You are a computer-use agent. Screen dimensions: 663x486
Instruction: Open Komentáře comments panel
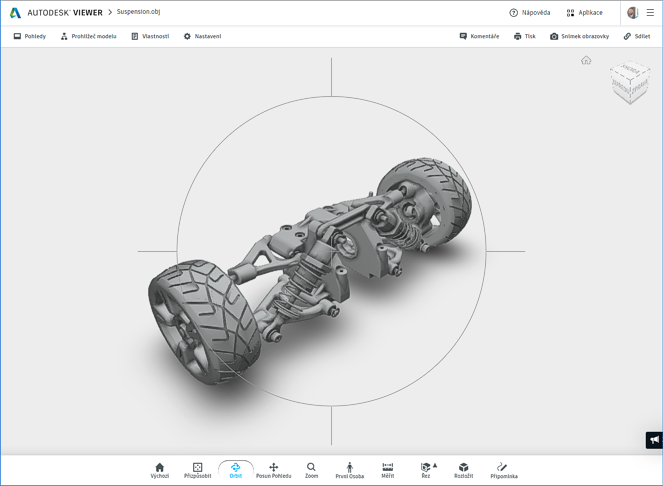tap(479, 36)
